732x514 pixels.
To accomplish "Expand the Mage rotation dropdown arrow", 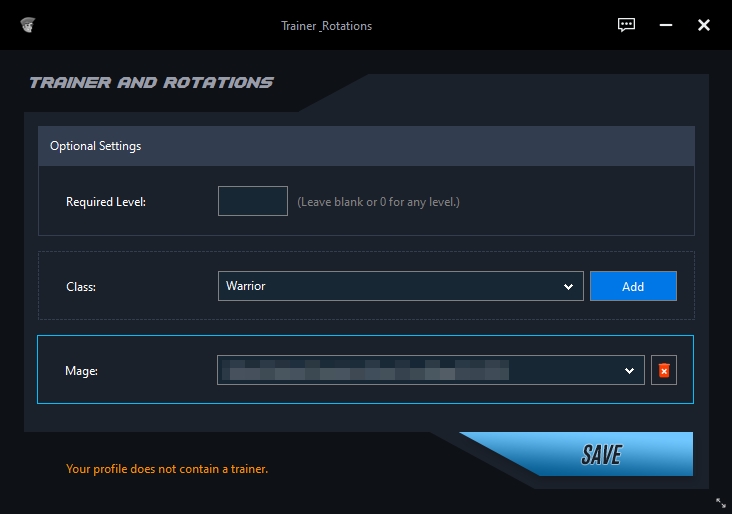I will [629, 371].
